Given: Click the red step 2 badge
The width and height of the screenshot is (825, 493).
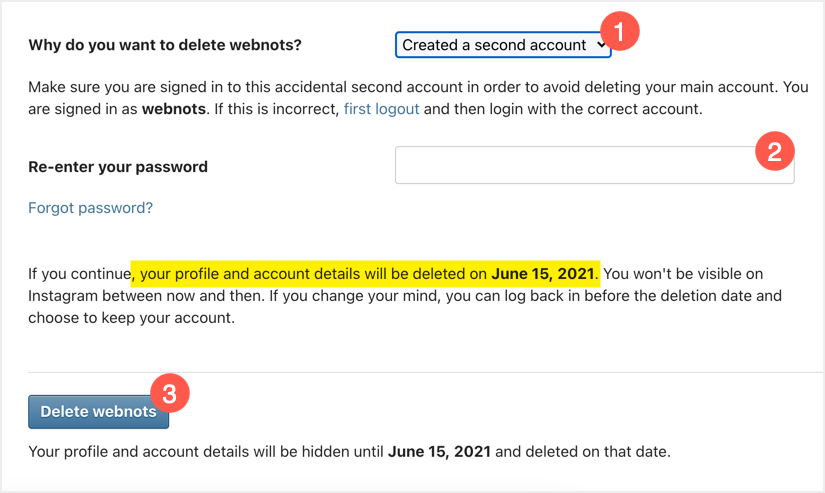Looking at the screenshot, I should point(774,153).
